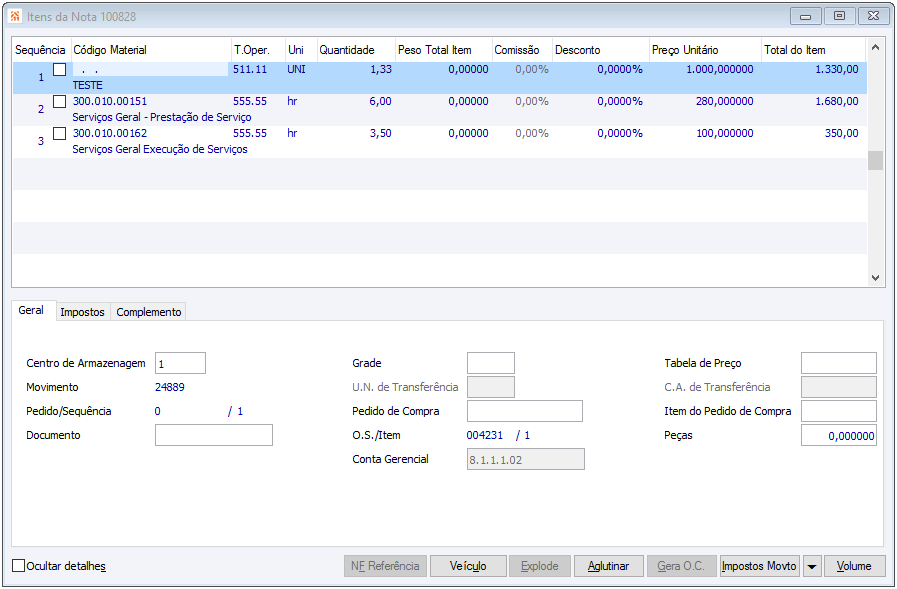Open the Complemento tab
The image size is (897, 589).
pos(149,312)
